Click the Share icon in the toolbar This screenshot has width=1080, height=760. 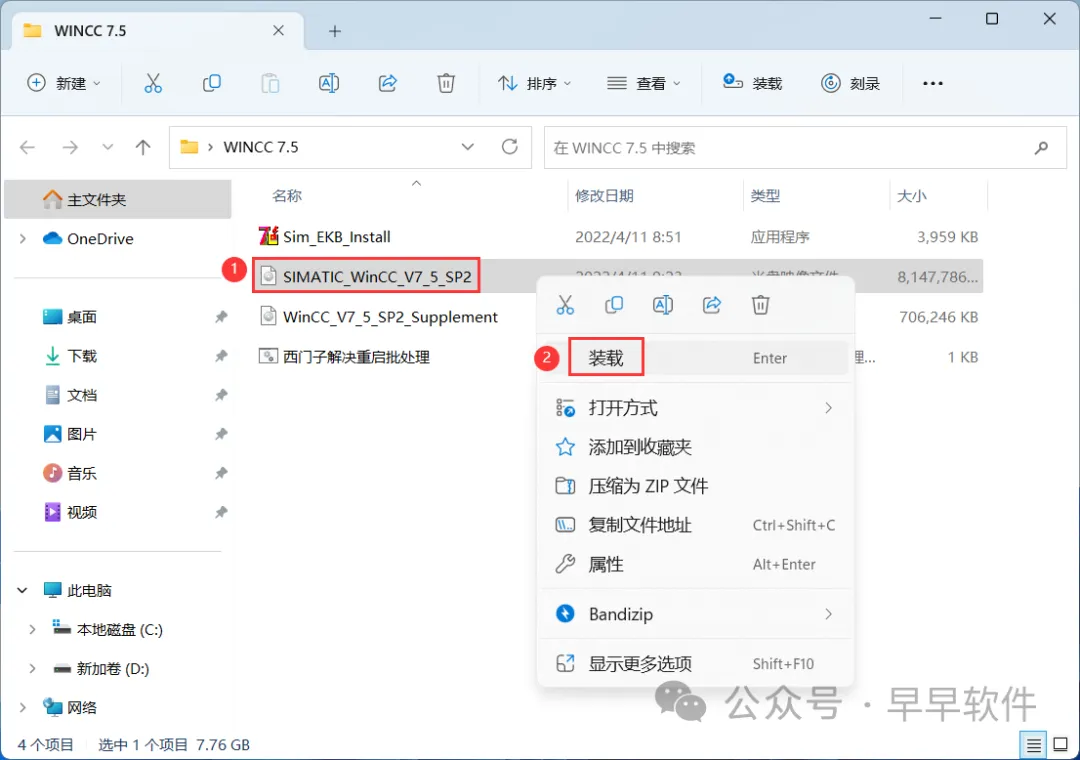[388, 83]
